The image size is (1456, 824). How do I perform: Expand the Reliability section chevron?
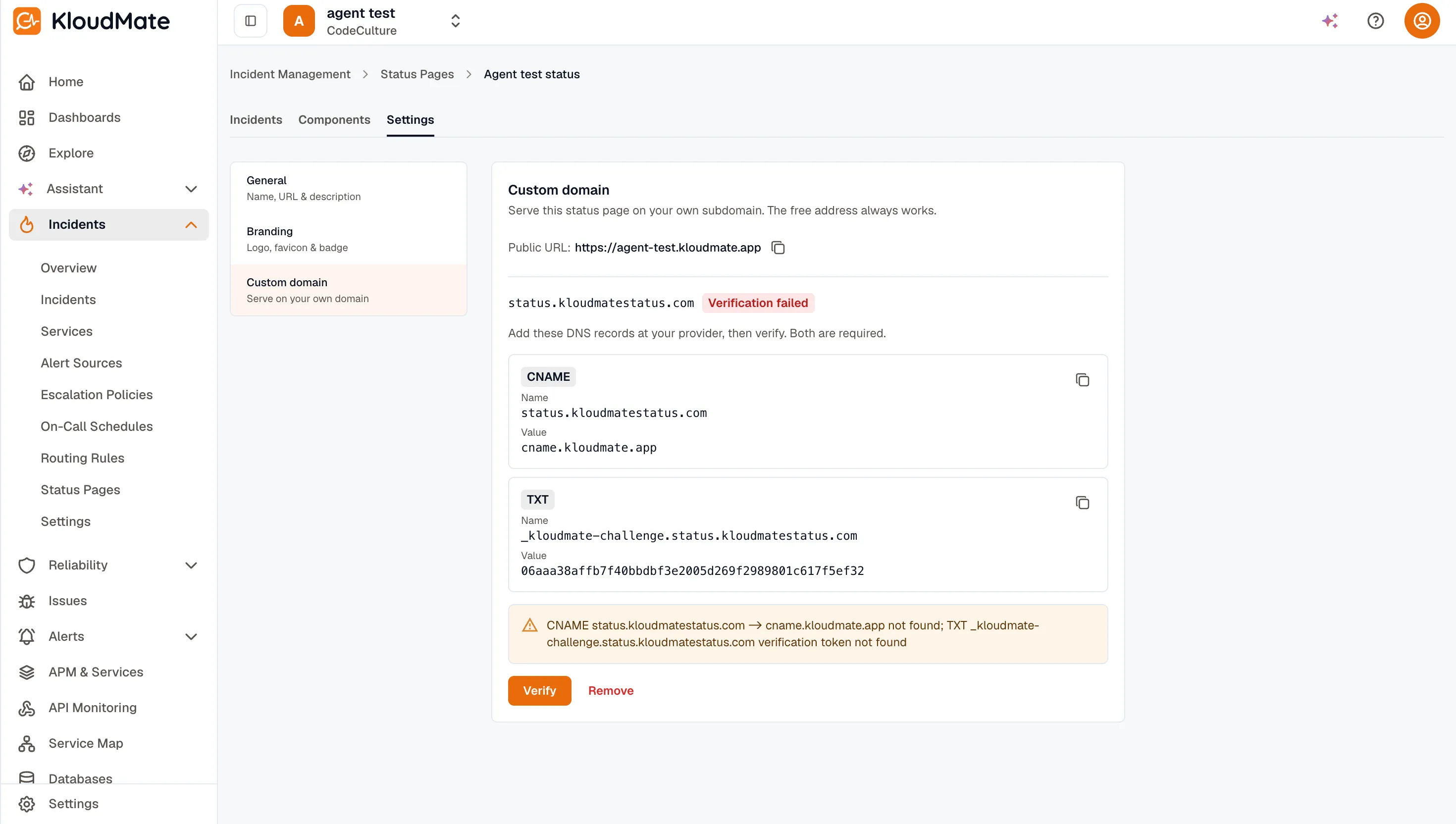point(191,566)
